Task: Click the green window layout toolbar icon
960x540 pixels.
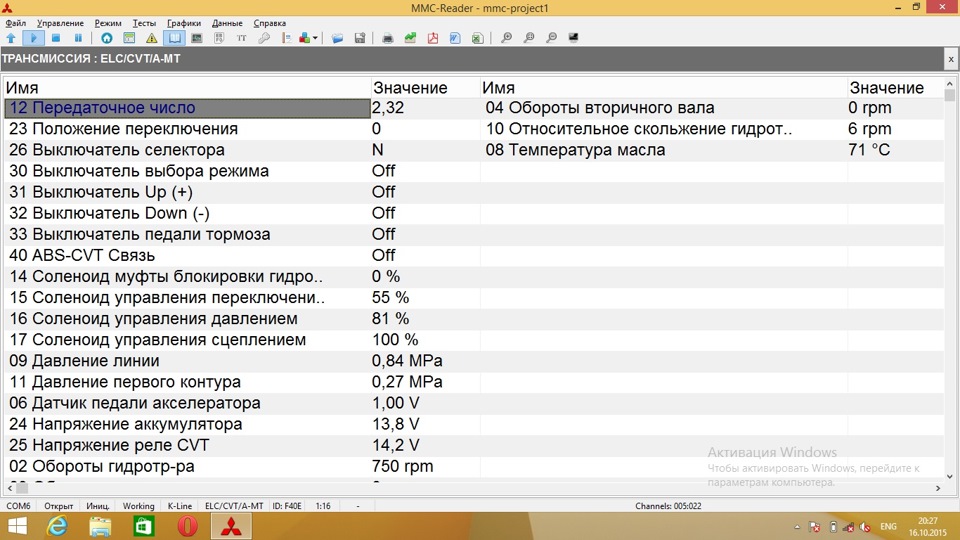Action: coord(129,38)
